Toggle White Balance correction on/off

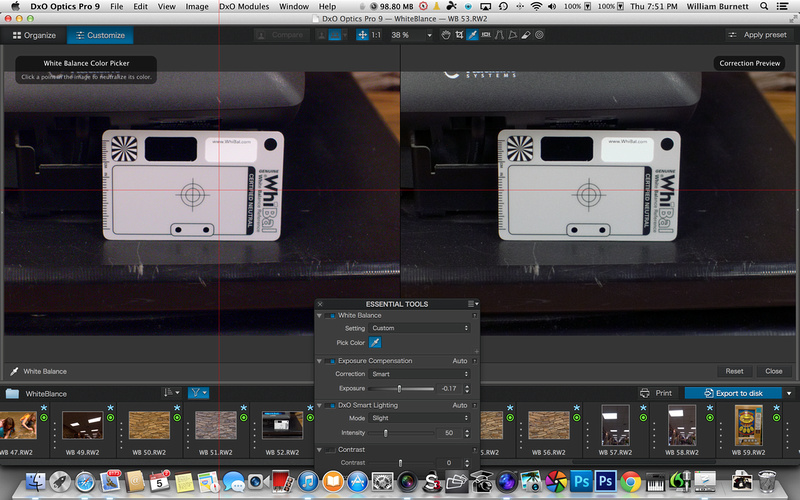330,315
